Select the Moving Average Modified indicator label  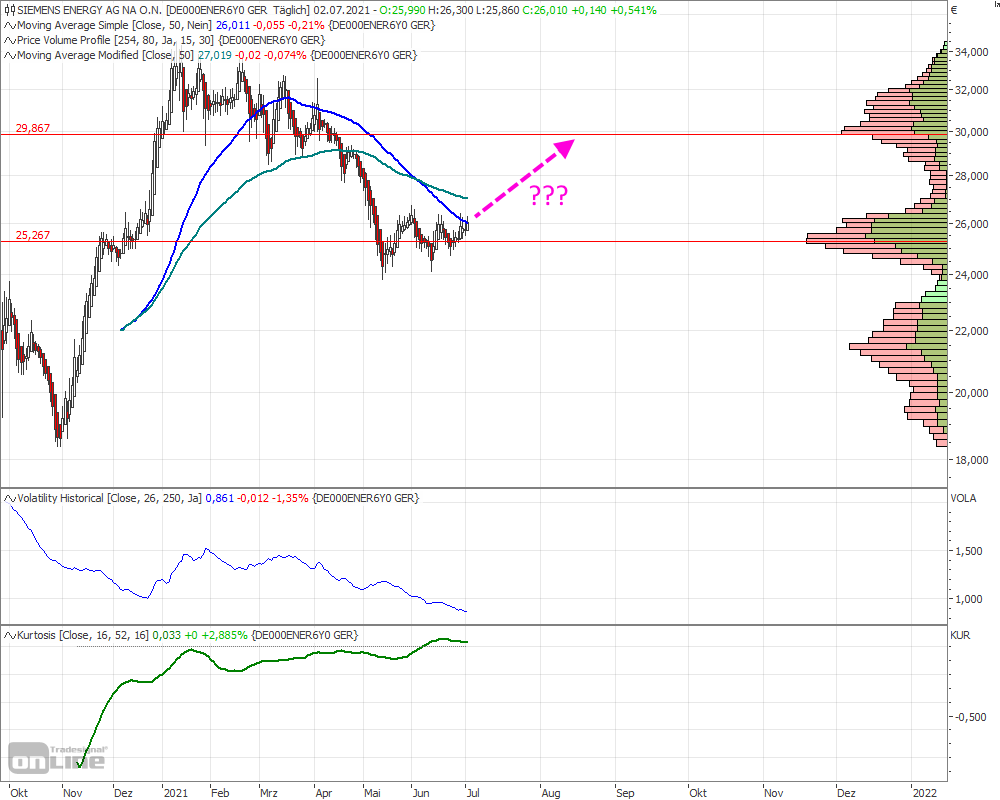click(x=105, y=56)
